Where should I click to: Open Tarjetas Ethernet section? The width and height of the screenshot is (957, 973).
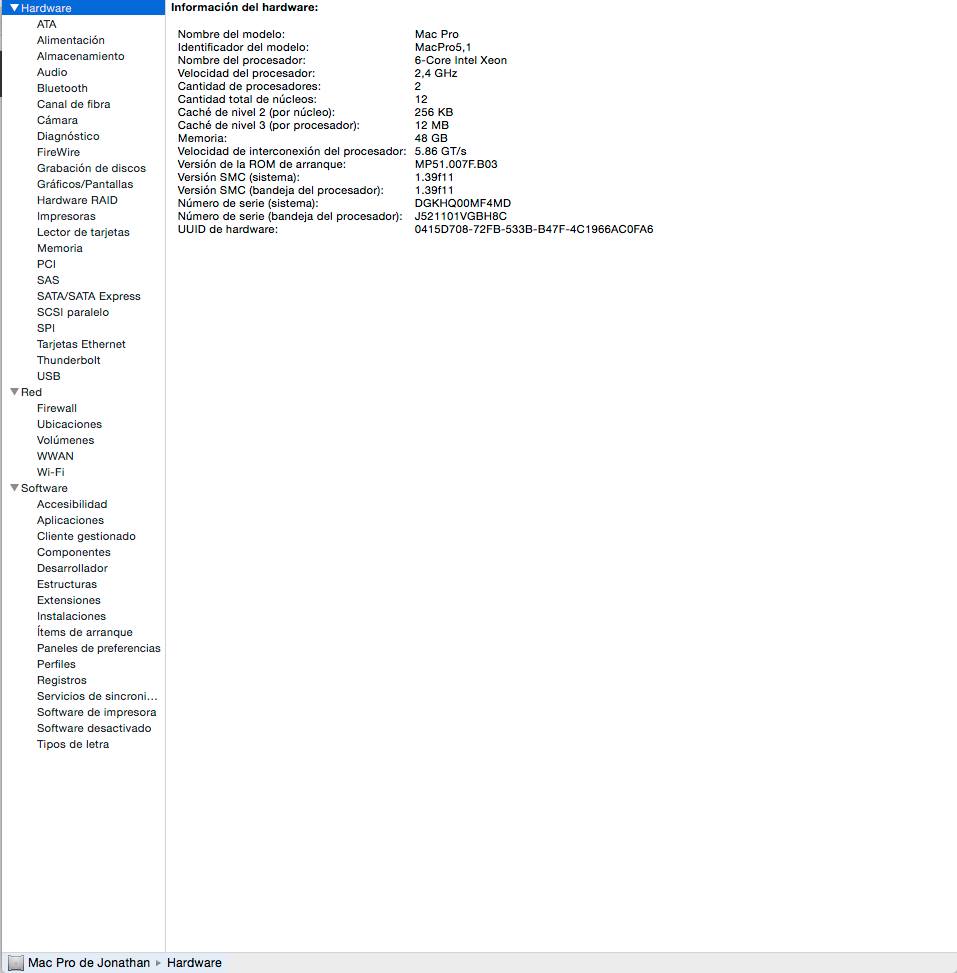[x=81, y=344]
